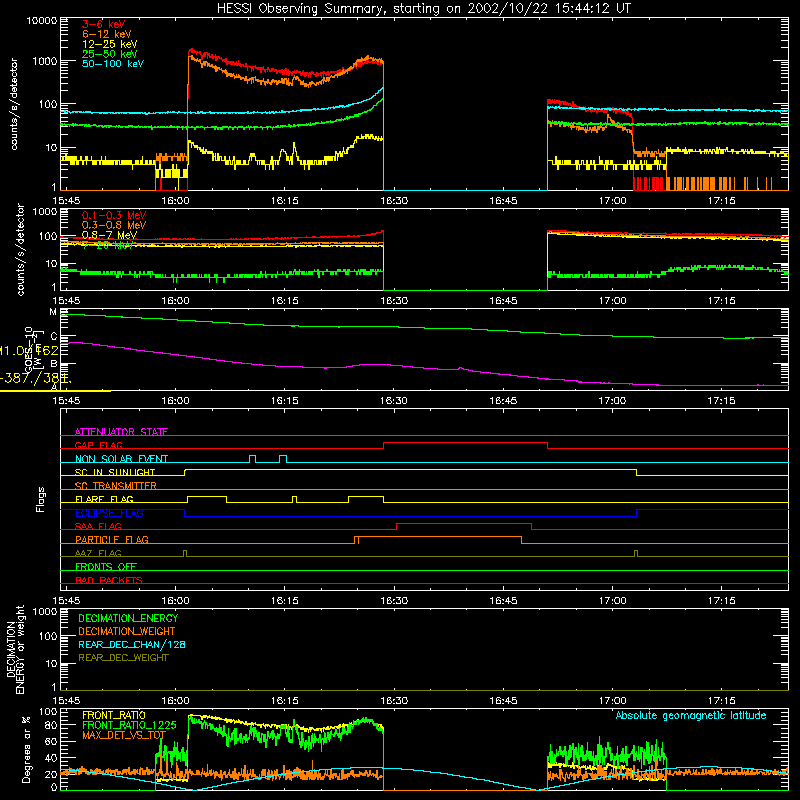800x800 pixels.
Task: Click the 10000 tick label on keV plot
Action: pos(42,21)
